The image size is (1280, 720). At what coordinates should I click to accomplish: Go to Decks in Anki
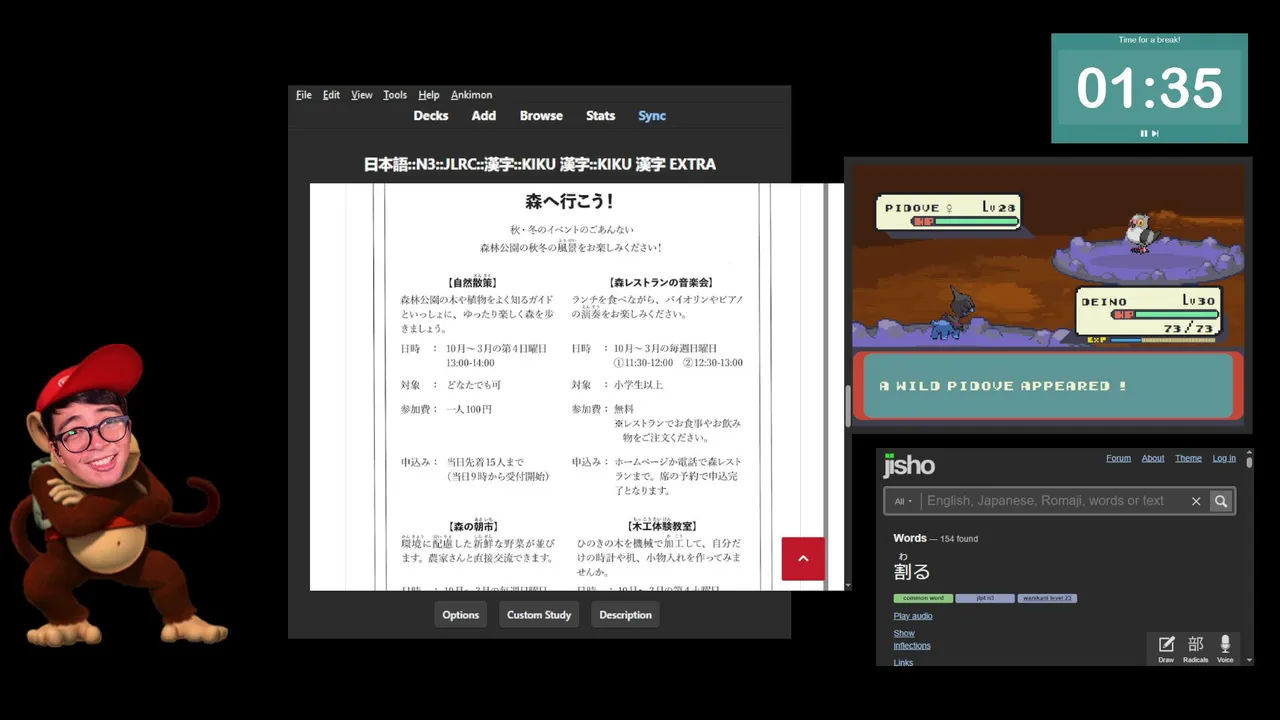[x=431, y=116]
